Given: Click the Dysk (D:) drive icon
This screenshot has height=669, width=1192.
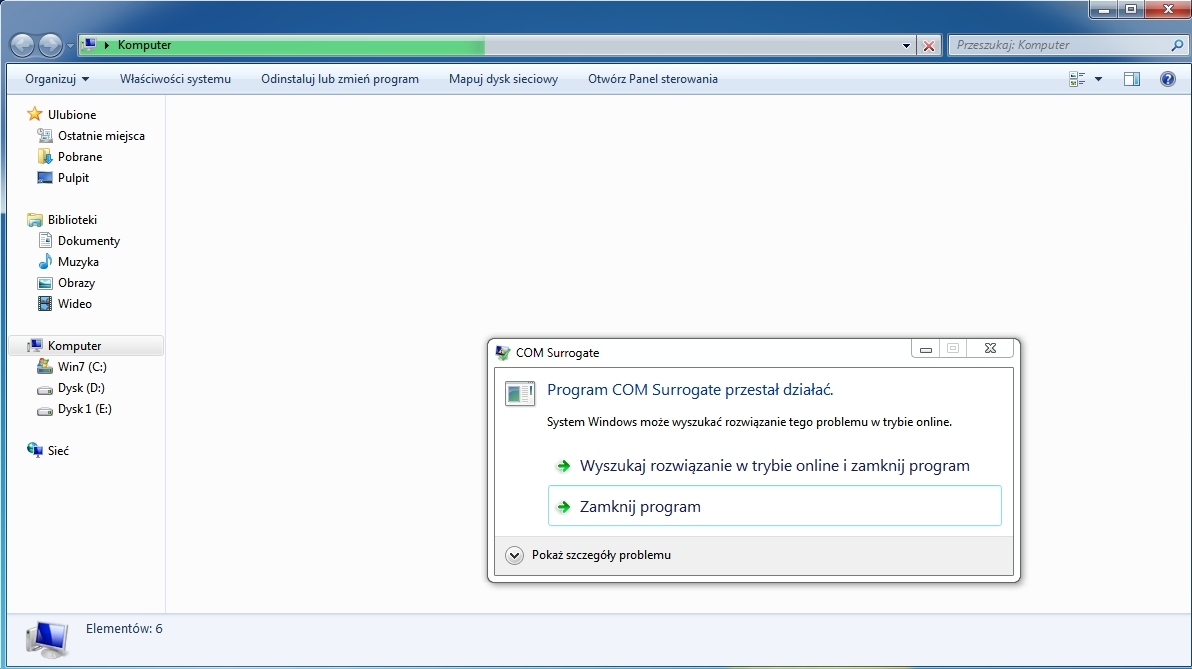Looking at the screenshot, I should click(x=45, y=388).
